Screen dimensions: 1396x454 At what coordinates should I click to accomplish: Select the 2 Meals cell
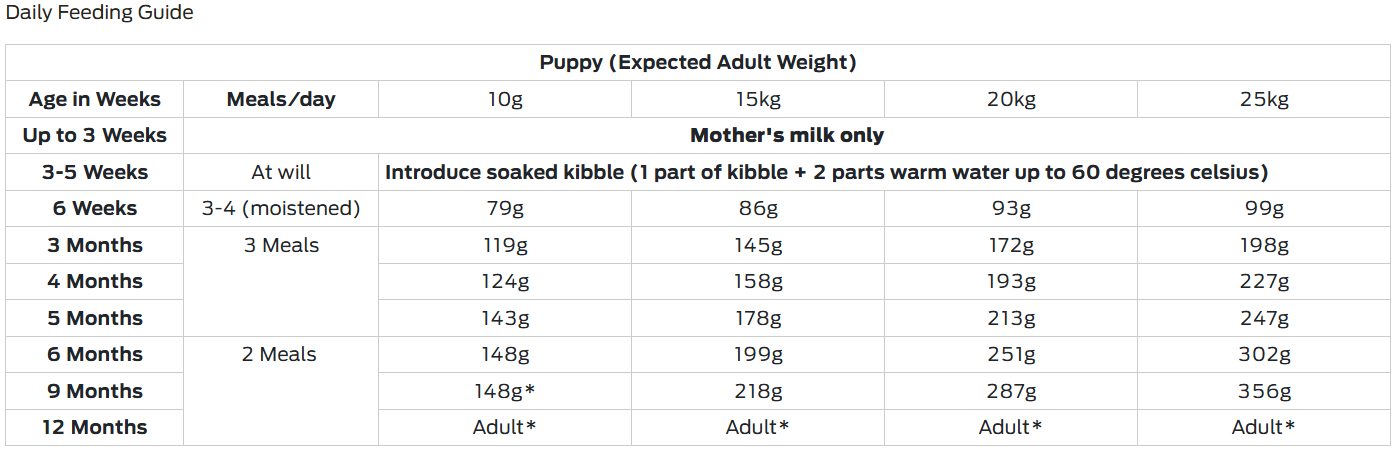tap(279, 354)
